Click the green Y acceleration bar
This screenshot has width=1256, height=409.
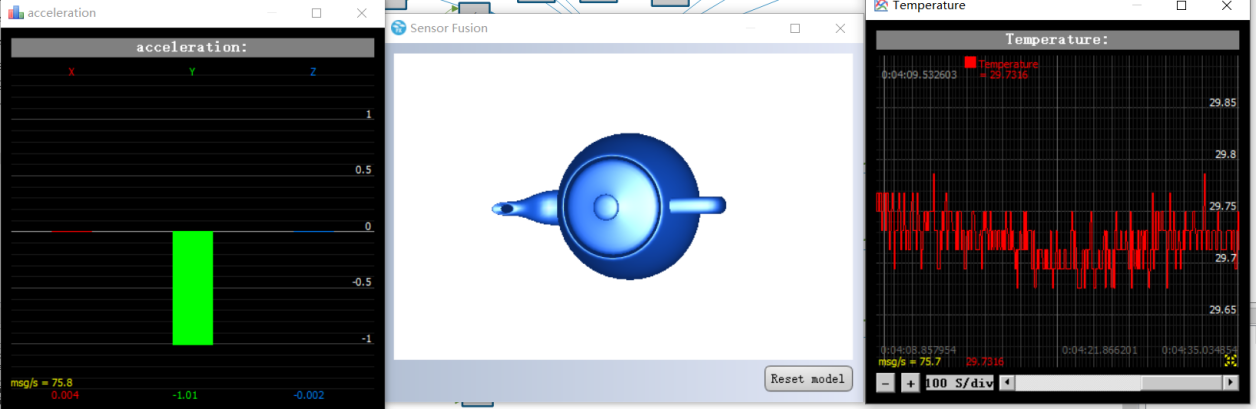[x=193, y=288]
